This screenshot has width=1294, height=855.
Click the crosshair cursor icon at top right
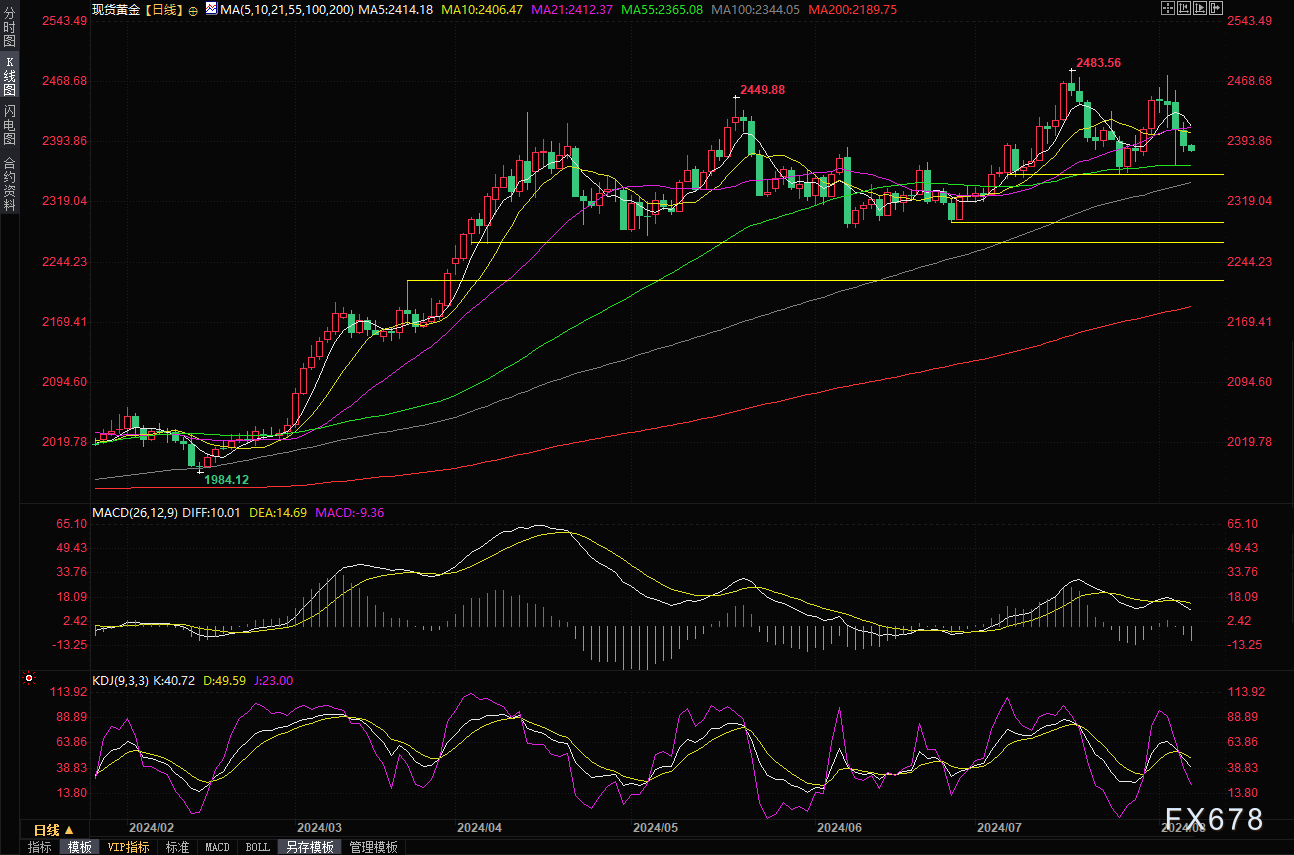point(1167,8)
